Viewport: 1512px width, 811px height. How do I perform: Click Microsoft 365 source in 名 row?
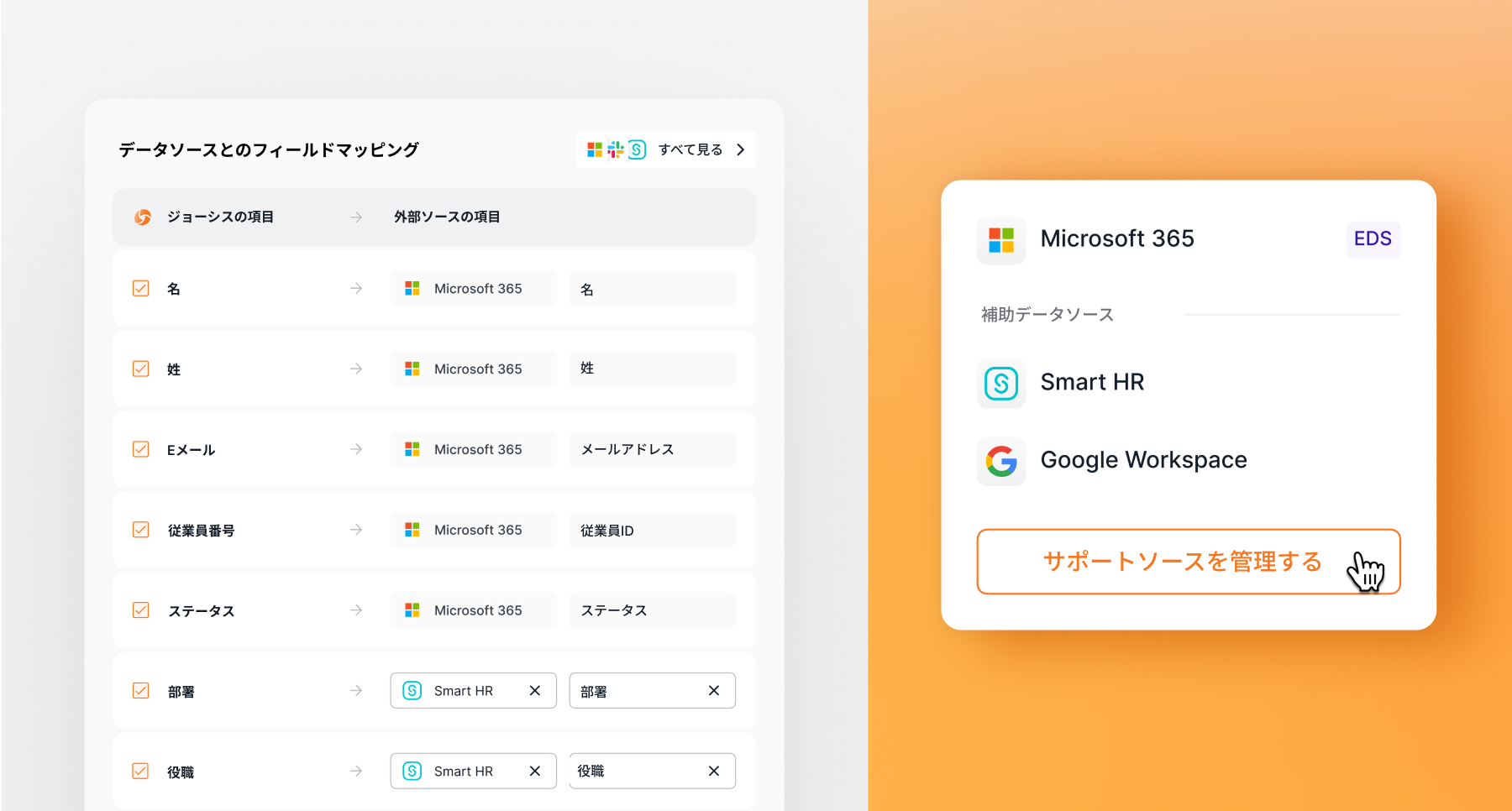click(474, 289)
